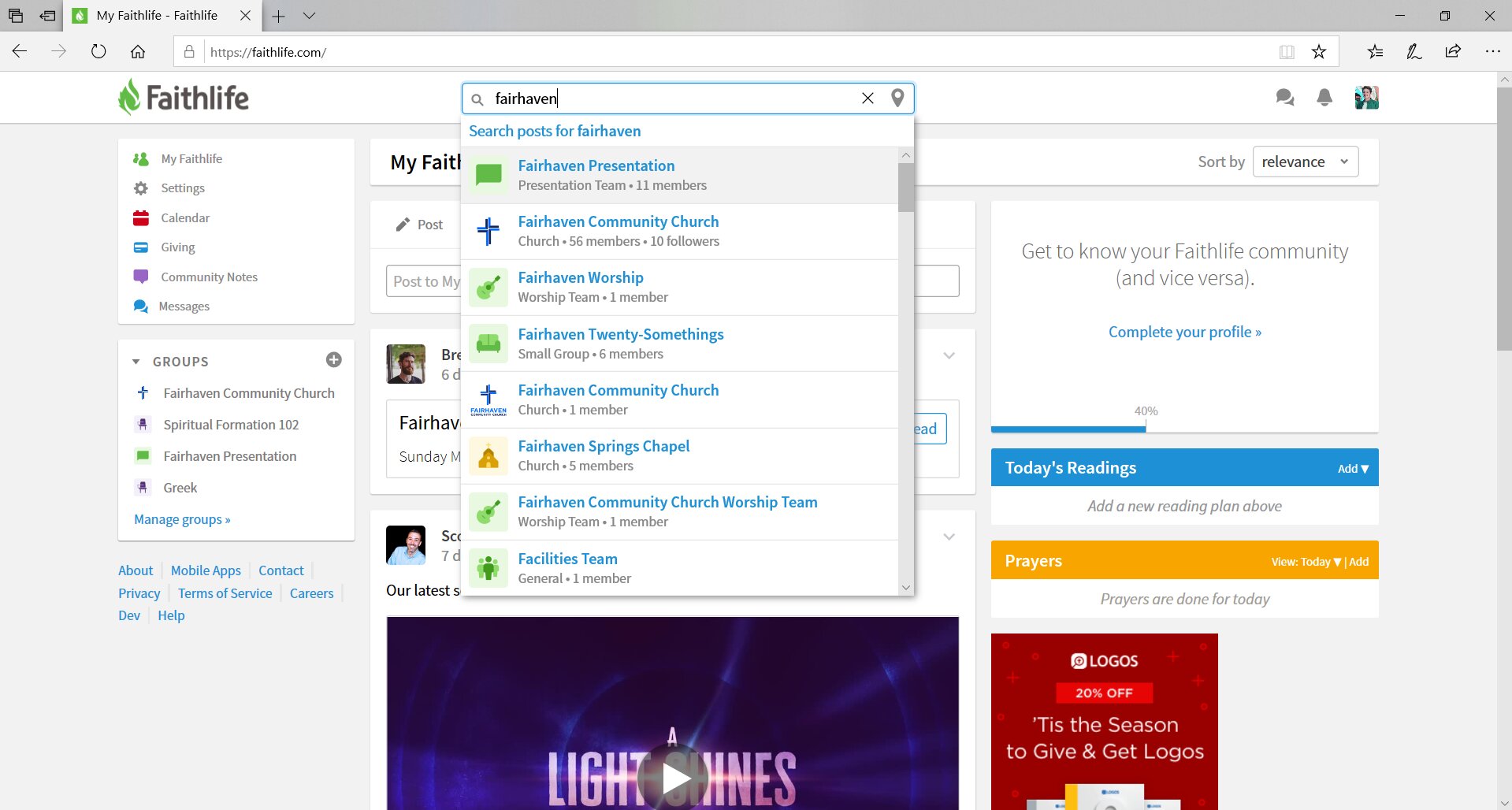This screenshot has width=1512, height=810.
Task: Click Search posts for fairhaven
Action: (555, 131)
